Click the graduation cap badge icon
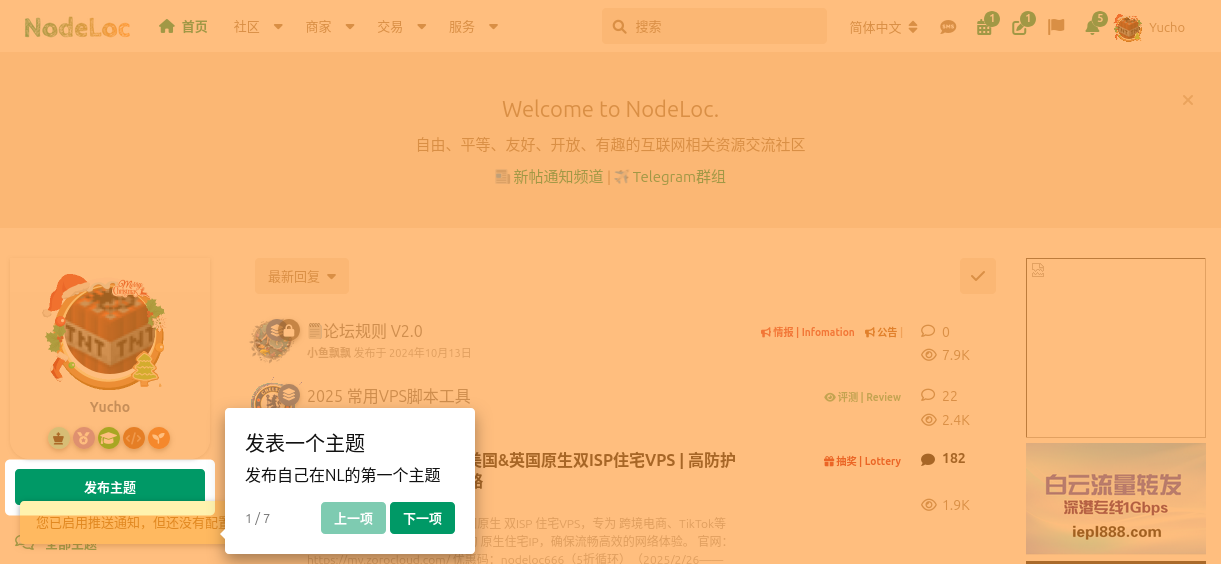 click(109, 438)
